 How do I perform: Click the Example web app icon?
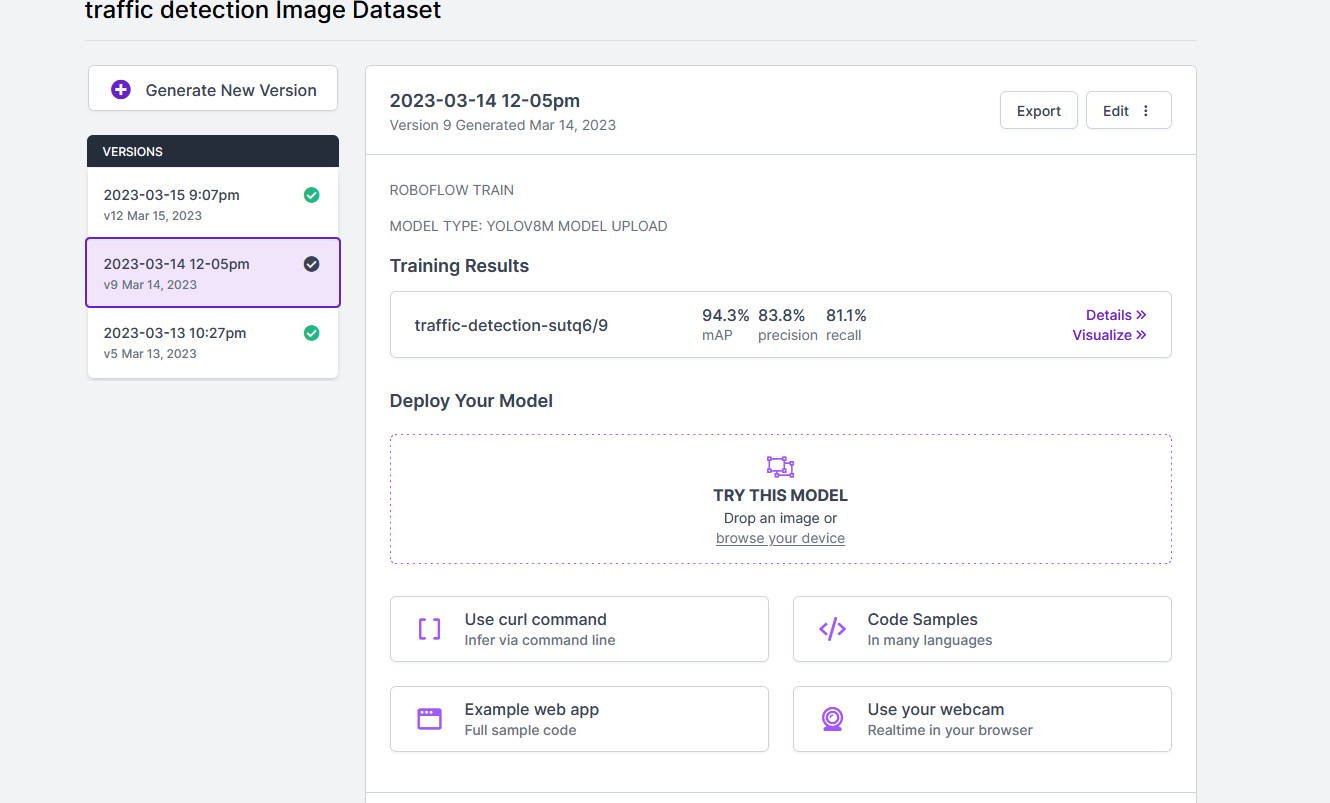coord(429,718)
